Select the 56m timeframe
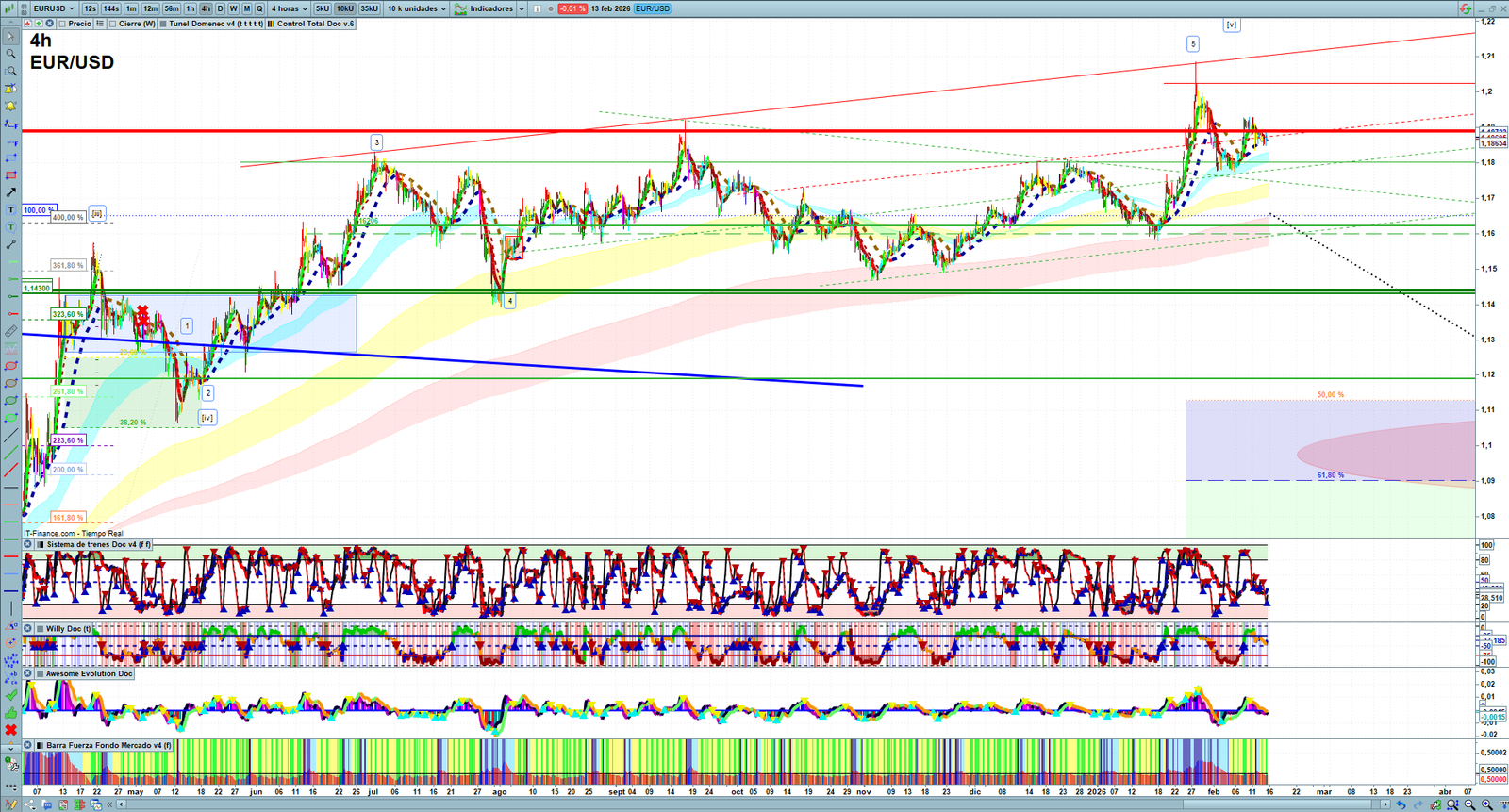Screen dimensions: 1509x812 tap(172, 8)
